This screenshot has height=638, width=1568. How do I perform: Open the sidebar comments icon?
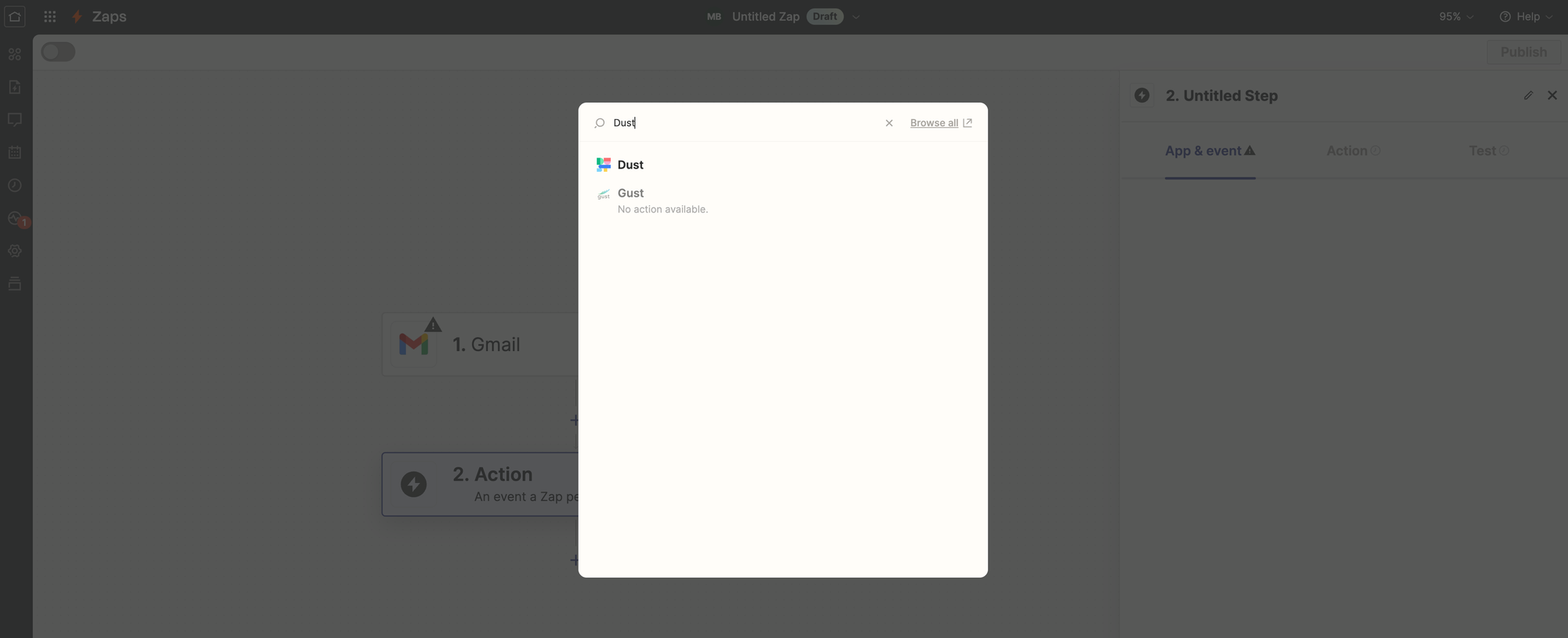coord(15,120)
